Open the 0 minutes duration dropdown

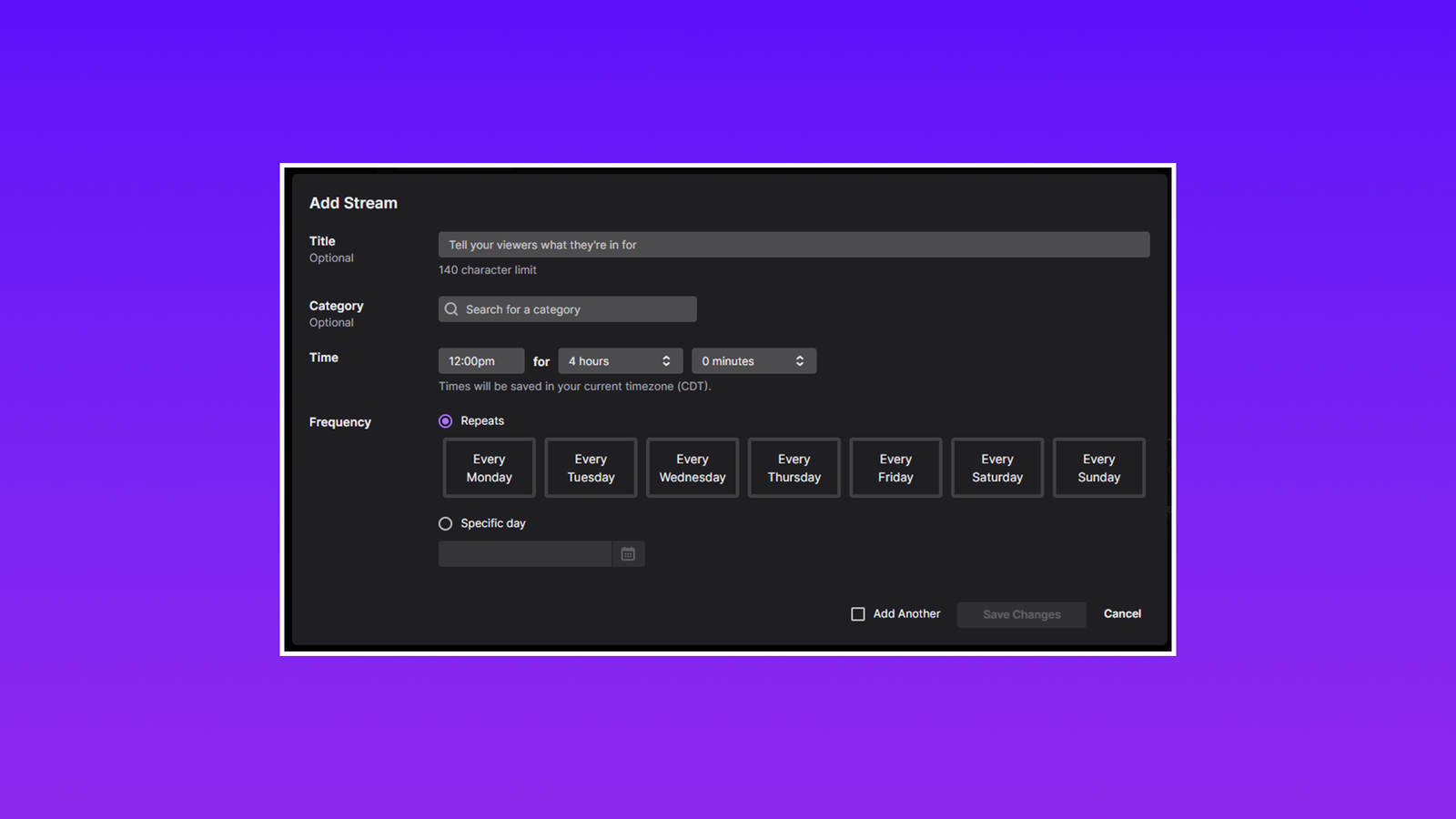click(742, 360)
